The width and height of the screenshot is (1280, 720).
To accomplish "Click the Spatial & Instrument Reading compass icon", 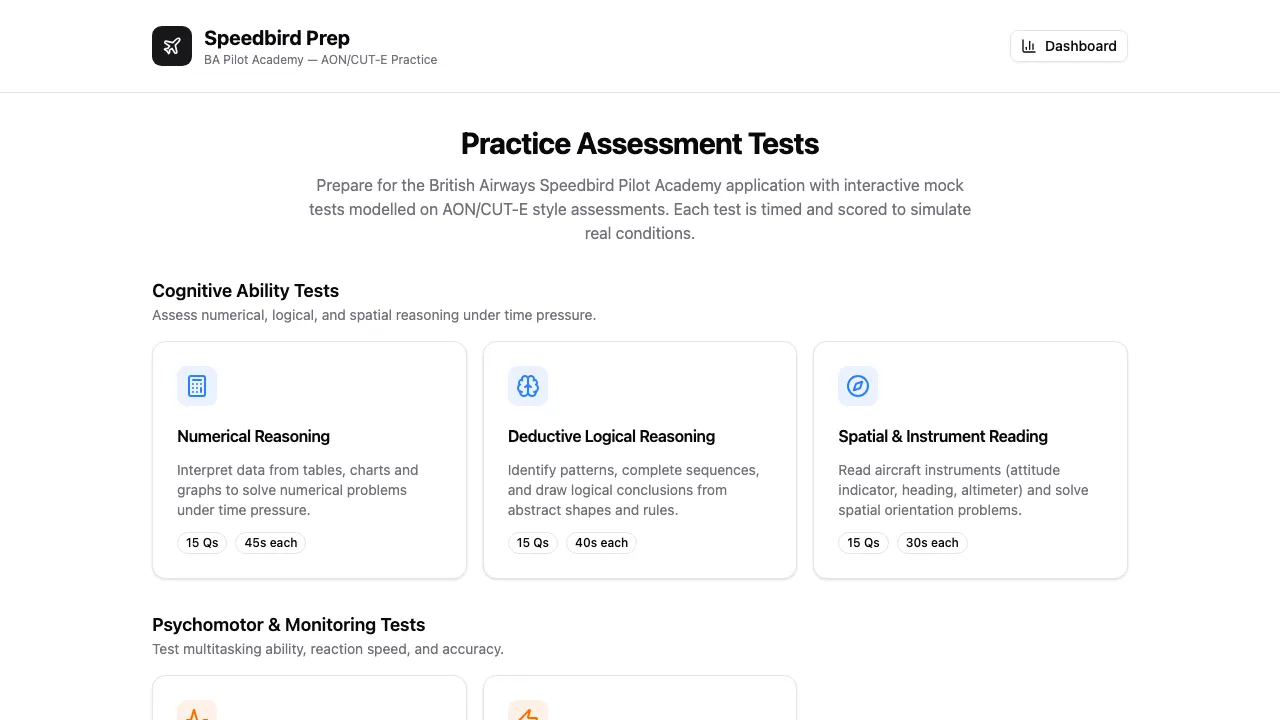I will (858, 386).
